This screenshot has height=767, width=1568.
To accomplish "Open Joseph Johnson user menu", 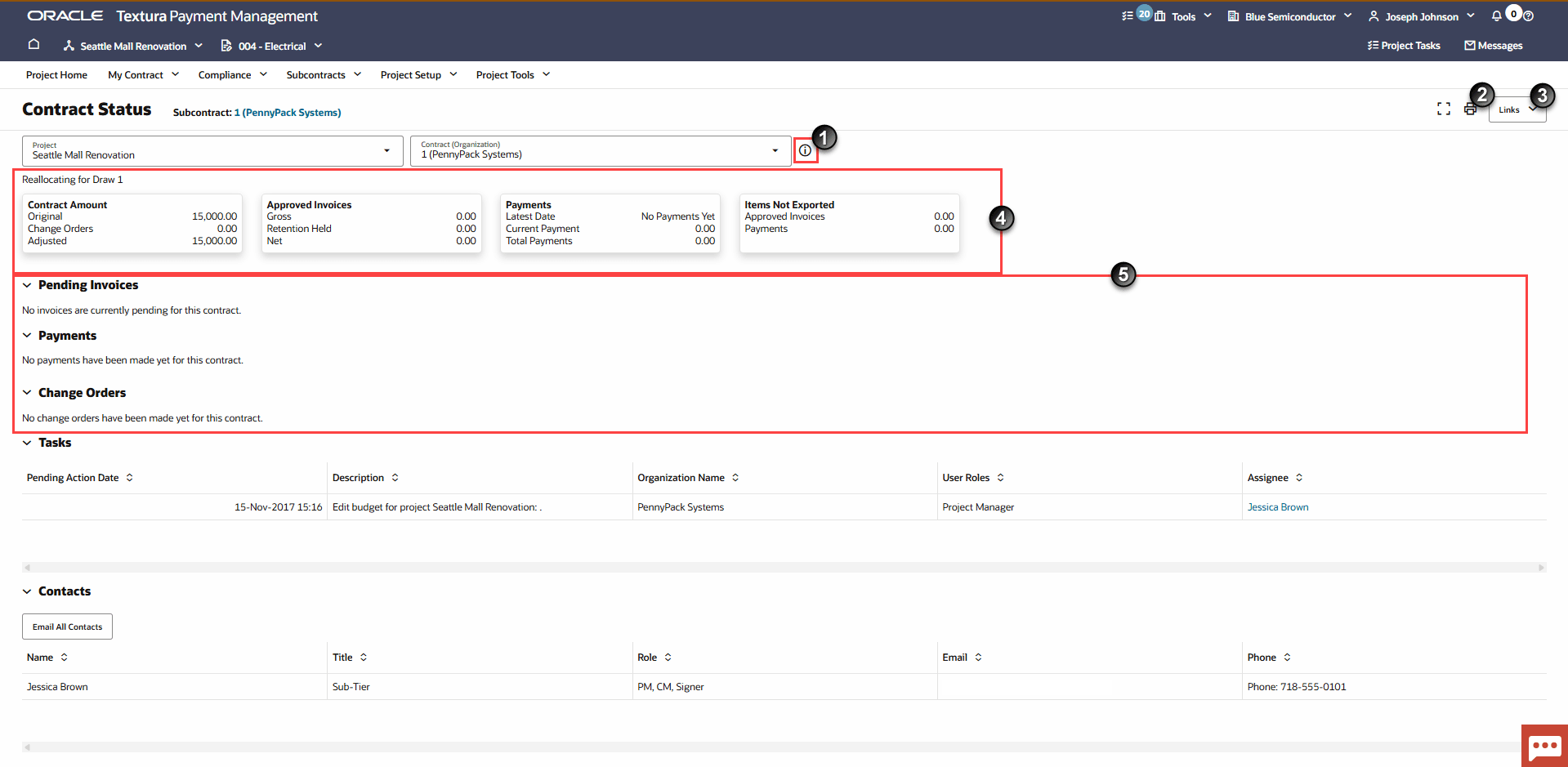I will click(x=1422, y=16).
